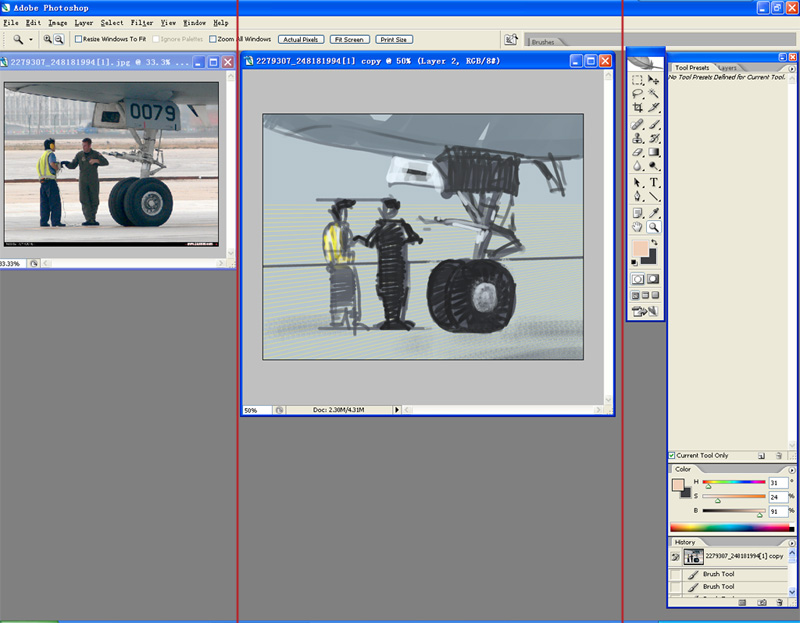Open the Layer menu

click(x=84, y=22)
